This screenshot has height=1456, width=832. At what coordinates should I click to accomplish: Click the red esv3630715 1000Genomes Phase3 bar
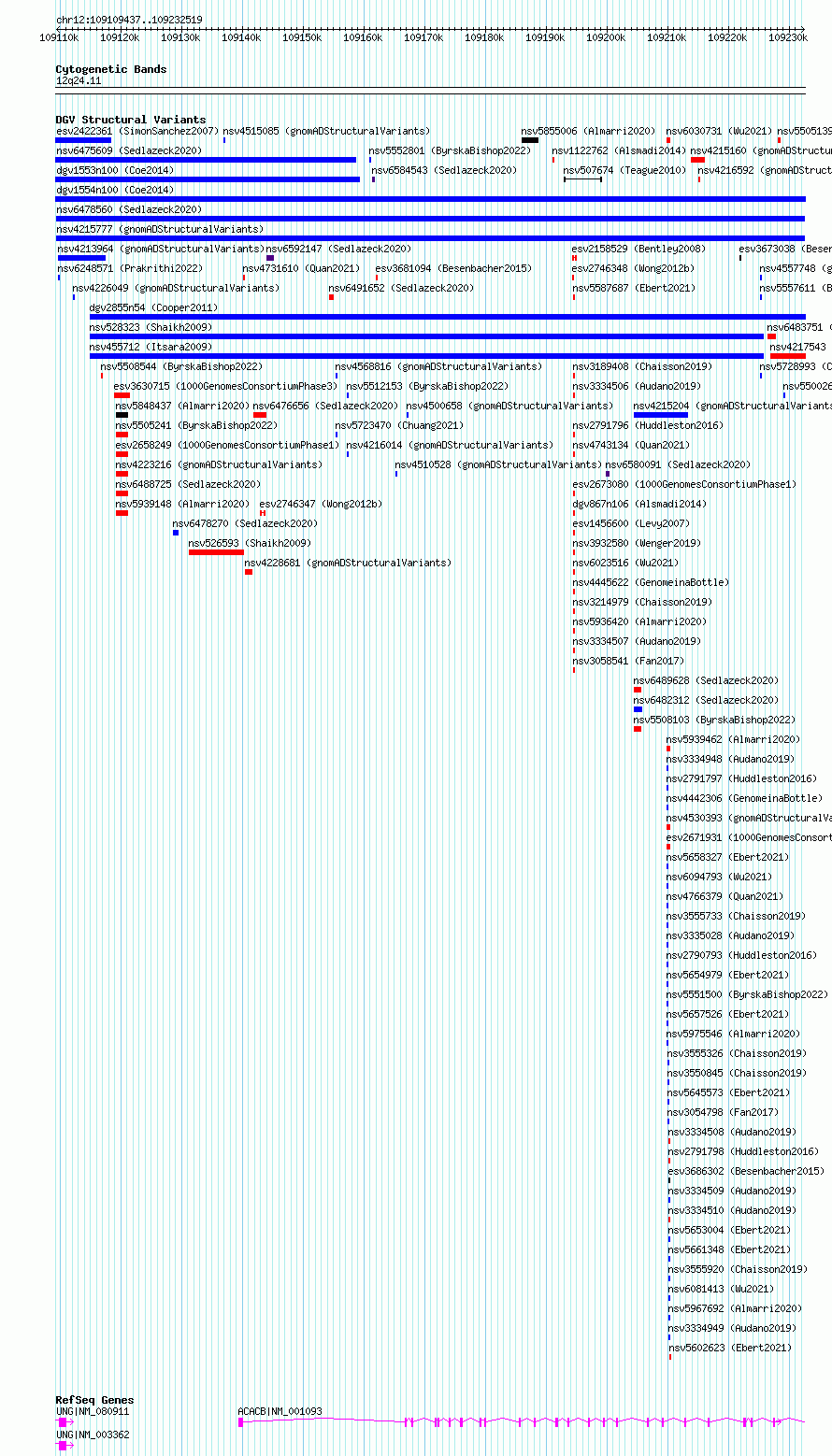tap(122, 395)
